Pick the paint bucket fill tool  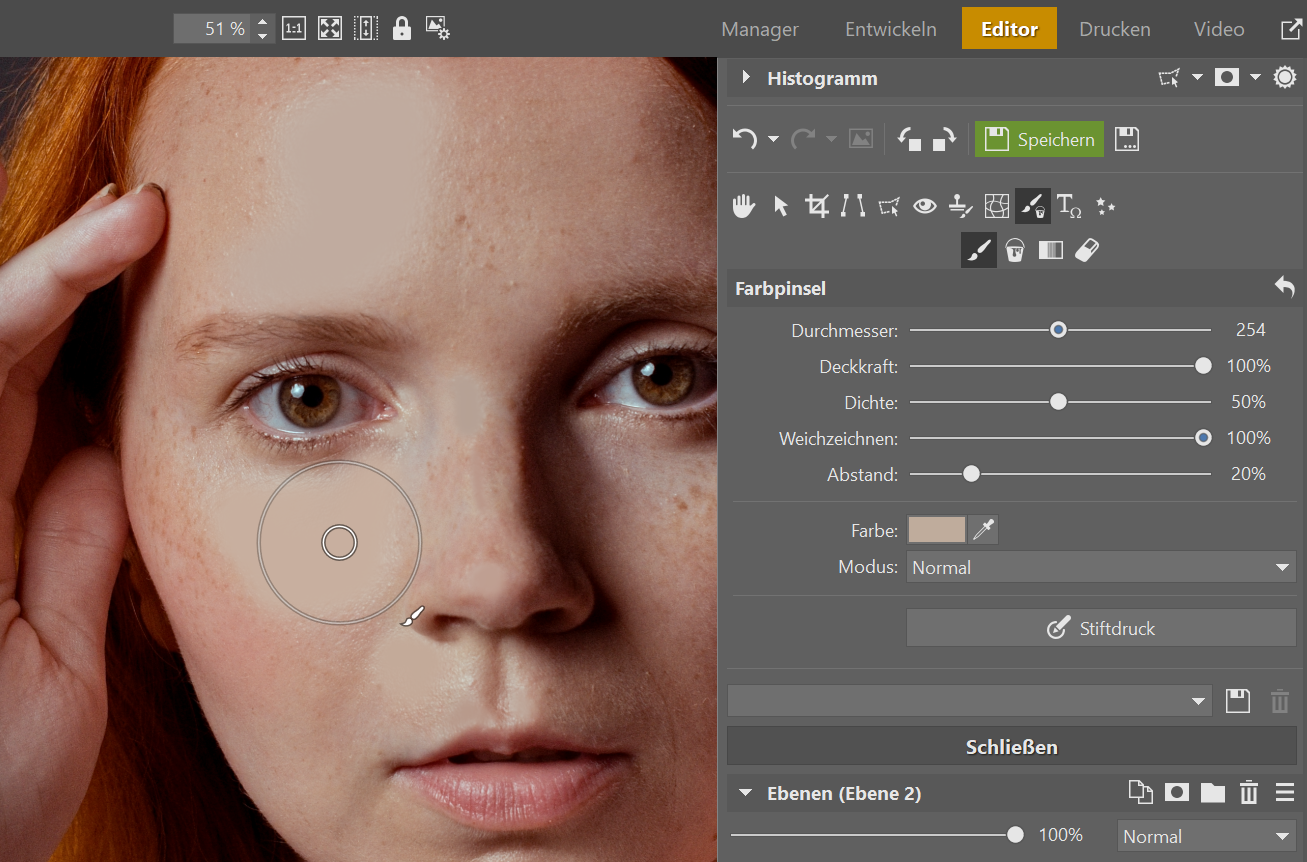[x=1015, y=250]
